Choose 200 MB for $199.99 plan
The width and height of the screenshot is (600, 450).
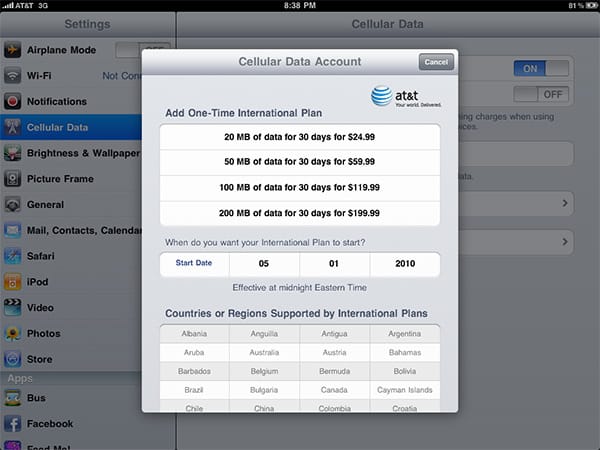point(300,214)
